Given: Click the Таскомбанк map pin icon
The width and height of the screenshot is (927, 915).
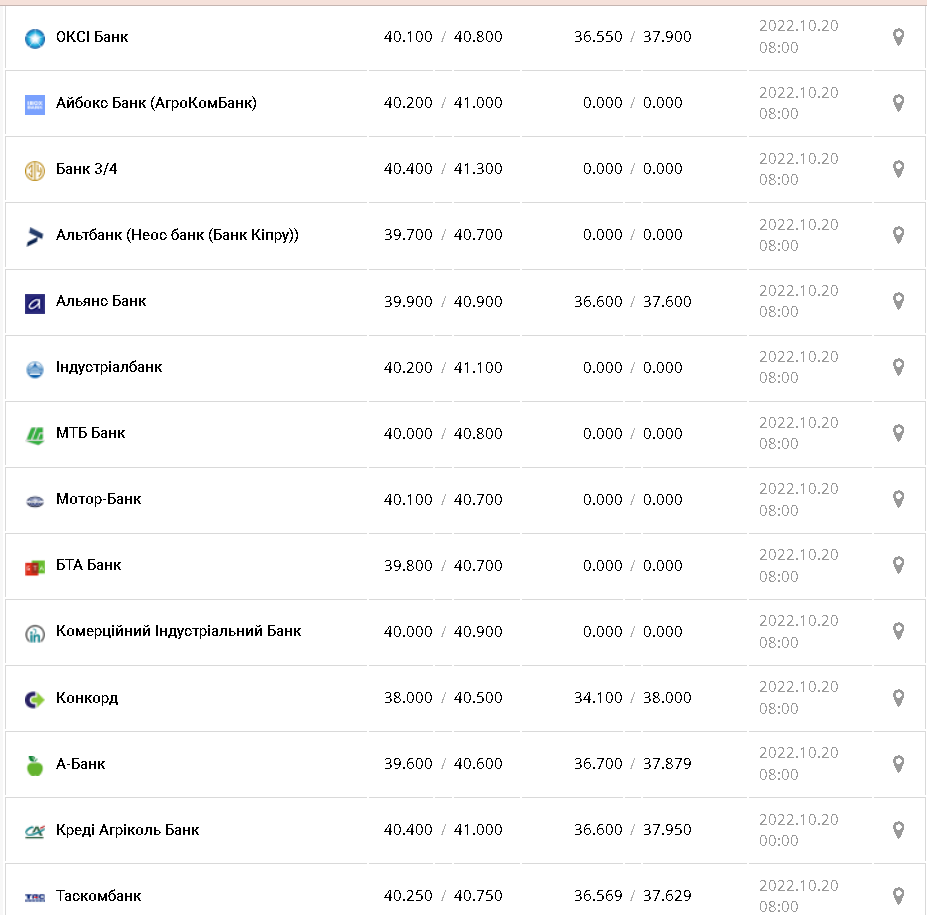Looking at the screenshot, I should coord(898,895).
